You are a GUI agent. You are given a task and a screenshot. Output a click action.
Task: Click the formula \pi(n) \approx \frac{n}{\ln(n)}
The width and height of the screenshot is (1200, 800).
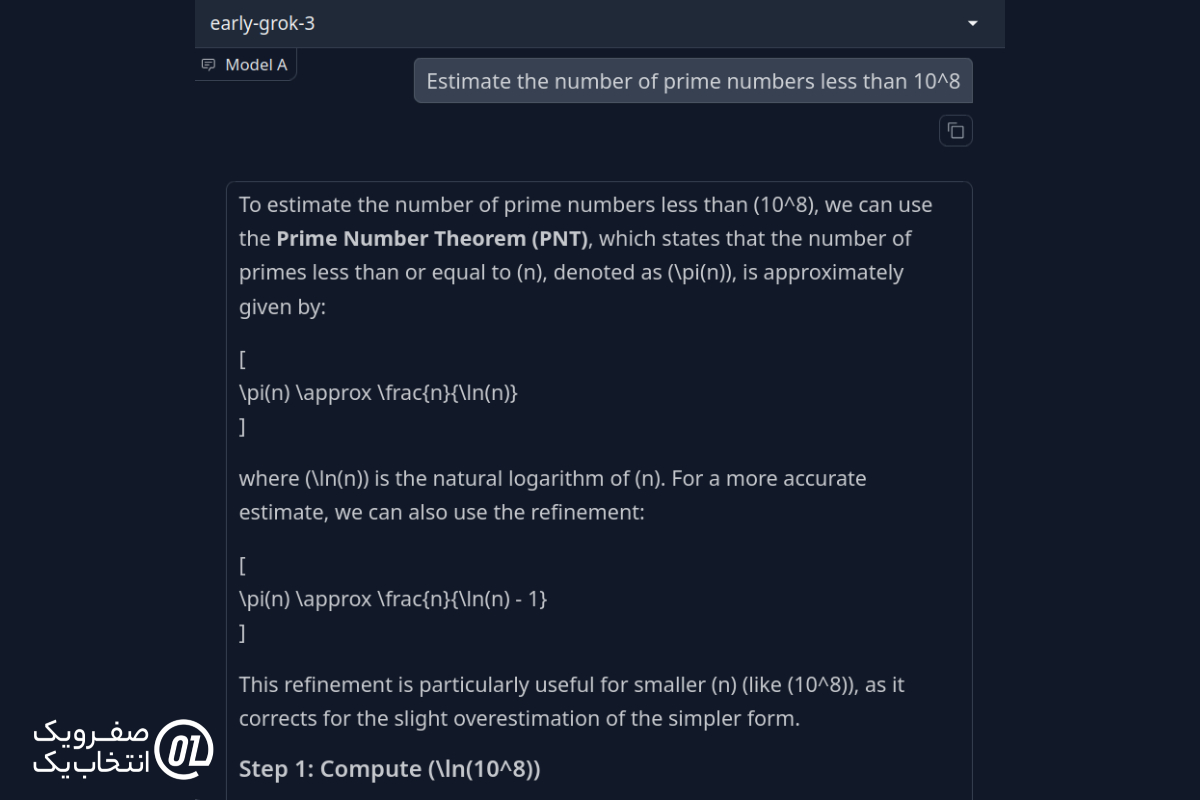coord(378,393)
